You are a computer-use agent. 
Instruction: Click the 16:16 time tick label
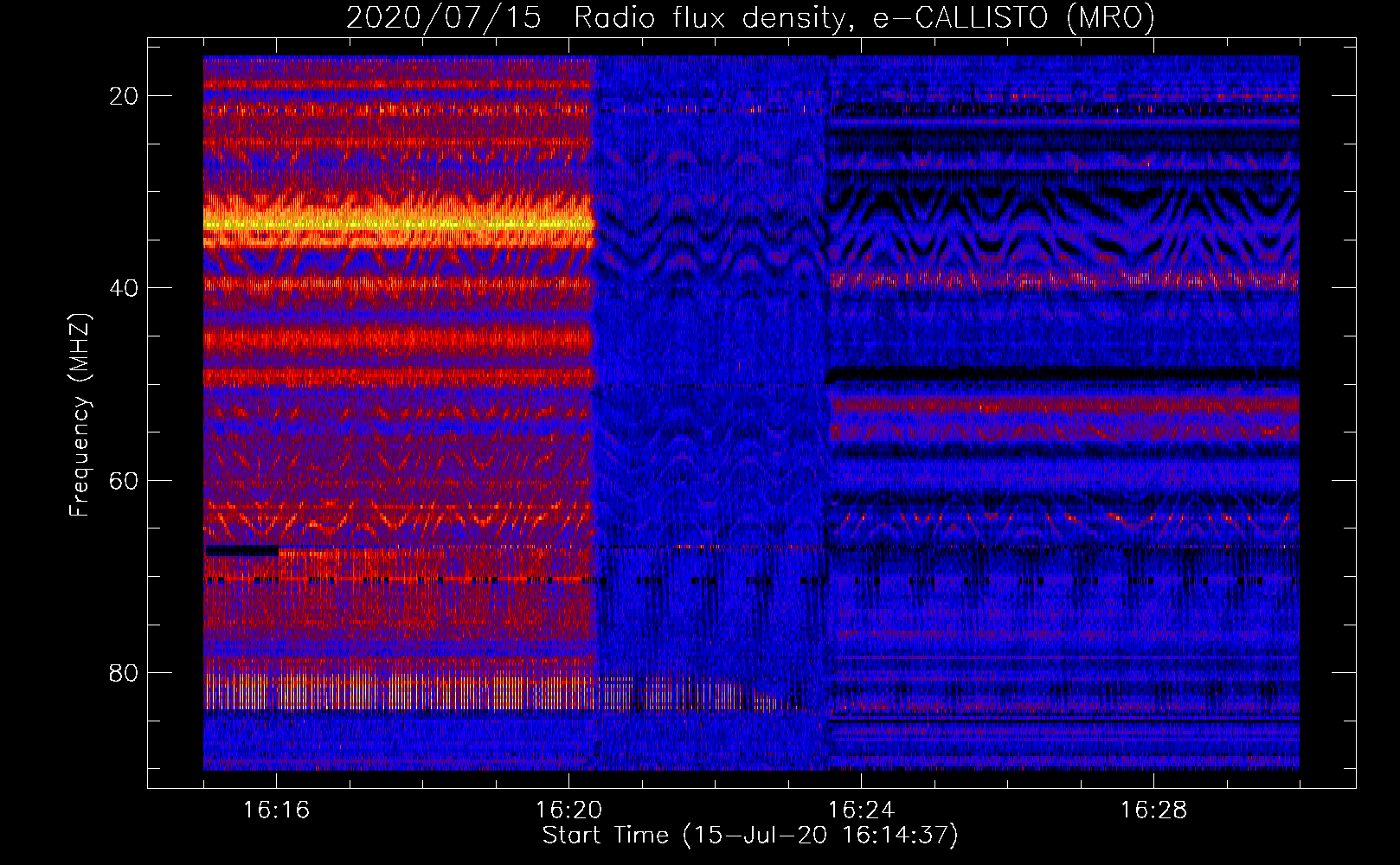(276, 810)
